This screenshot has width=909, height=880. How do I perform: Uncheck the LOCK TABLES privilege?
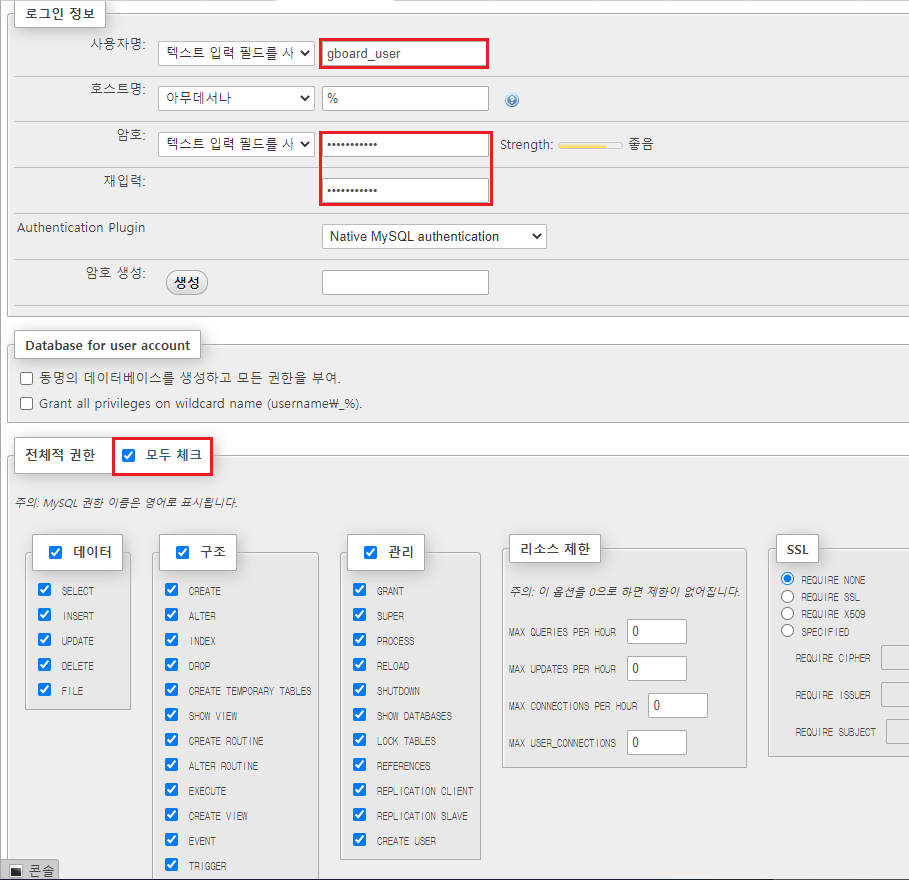(x=359, y=740)
